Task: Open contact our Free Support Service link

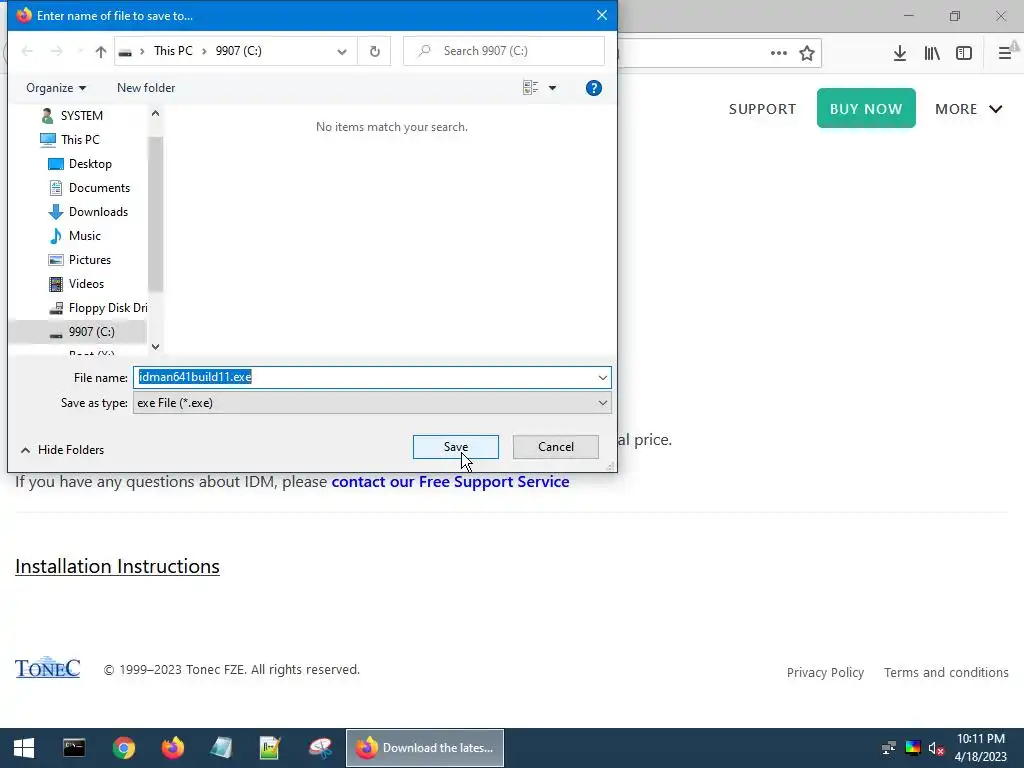Action: (x=450, y=482)
